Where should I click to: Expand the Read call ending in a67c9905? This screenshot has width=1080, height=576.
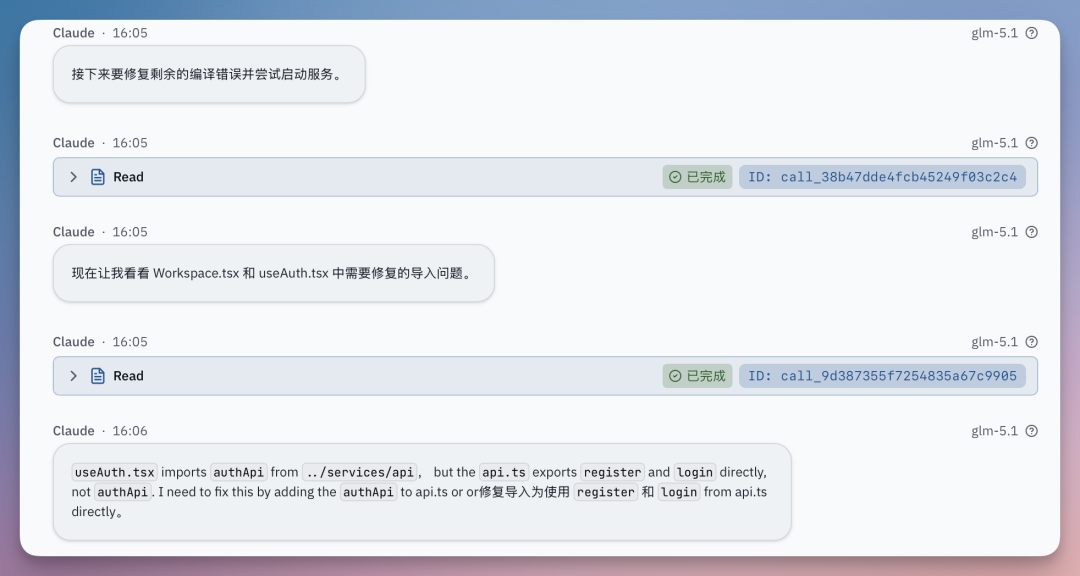(x=73, y=376)
